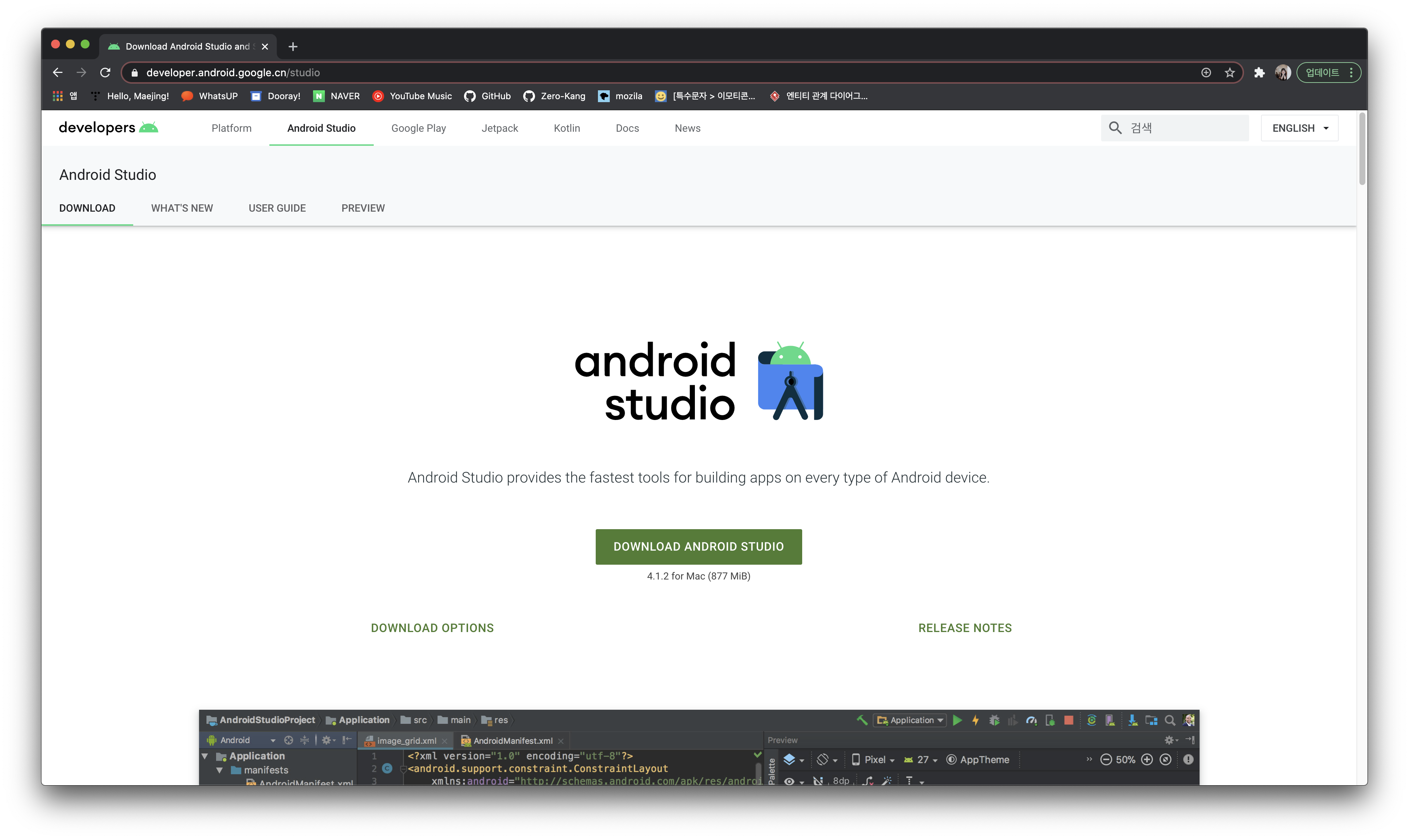Open a new browser tab
Image resolution: width=1409 pixels, height=840 pixels.
293,46
